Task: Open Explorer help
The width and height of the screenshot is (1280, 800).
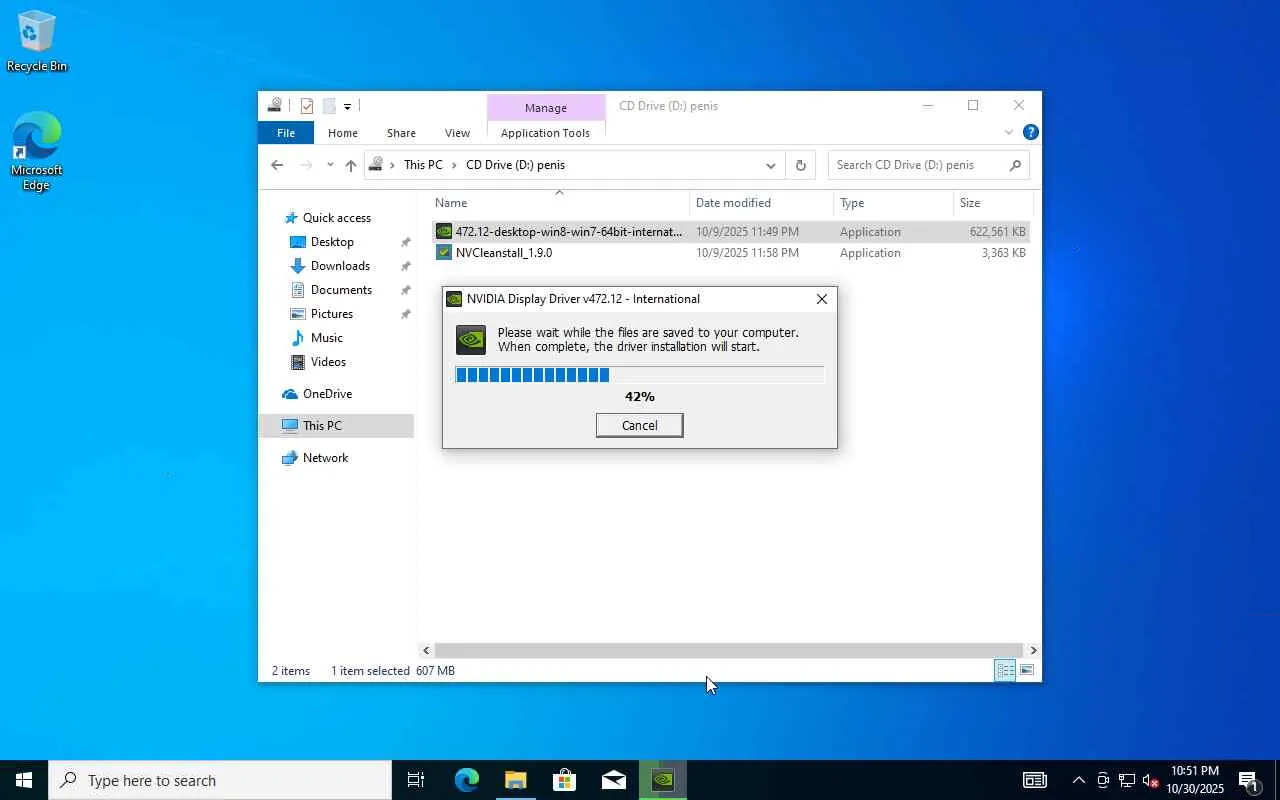Action: coord(1031,132)
